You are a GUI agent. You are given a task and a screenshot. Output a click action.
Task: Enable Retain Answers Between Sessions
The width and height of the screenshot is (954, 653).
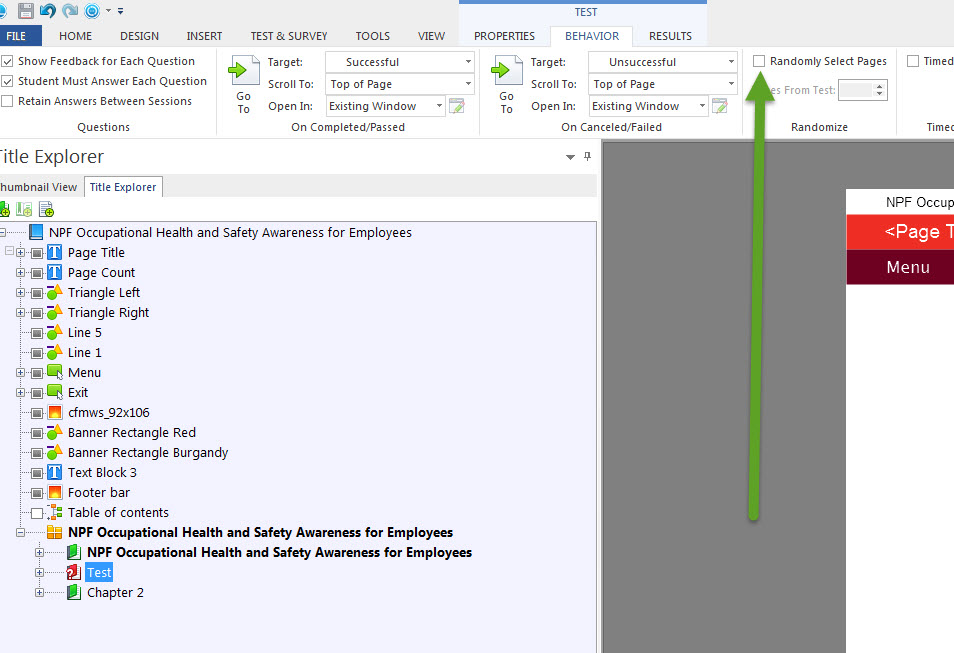[x=7, y=101]
